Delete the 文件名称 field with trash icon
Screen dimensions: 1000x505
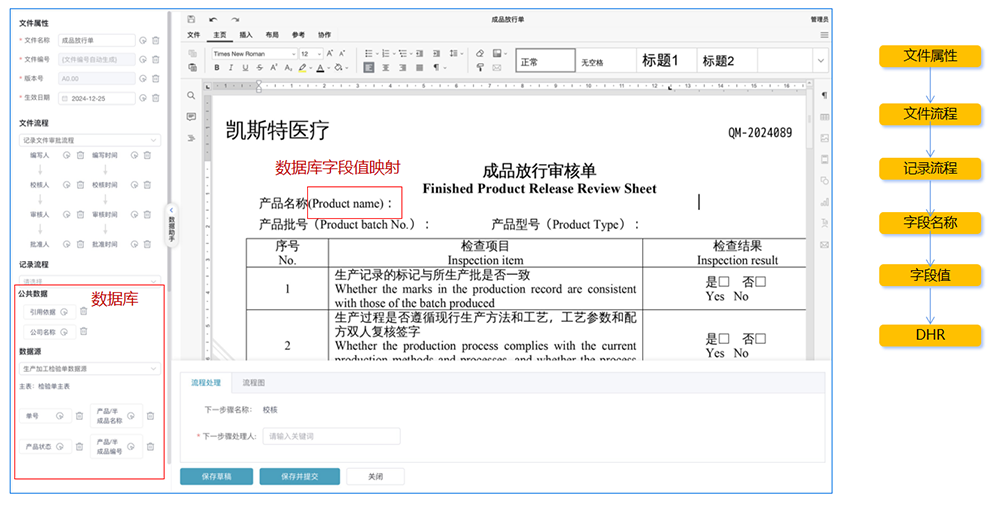156,40
